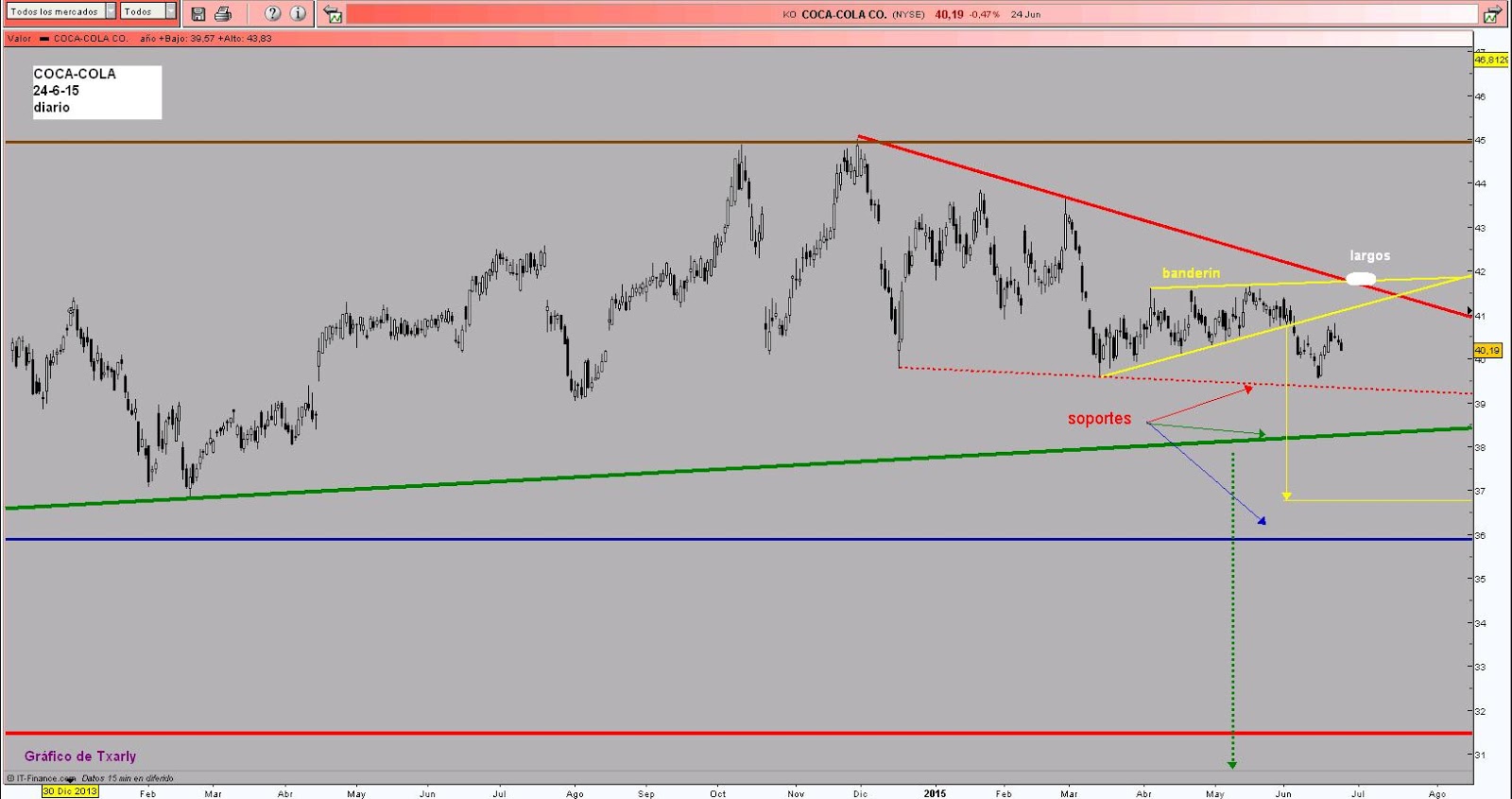Click the previous chart arrow icon
The width and height of the screenshot is (1512, 799).
[x=333, y=14]
